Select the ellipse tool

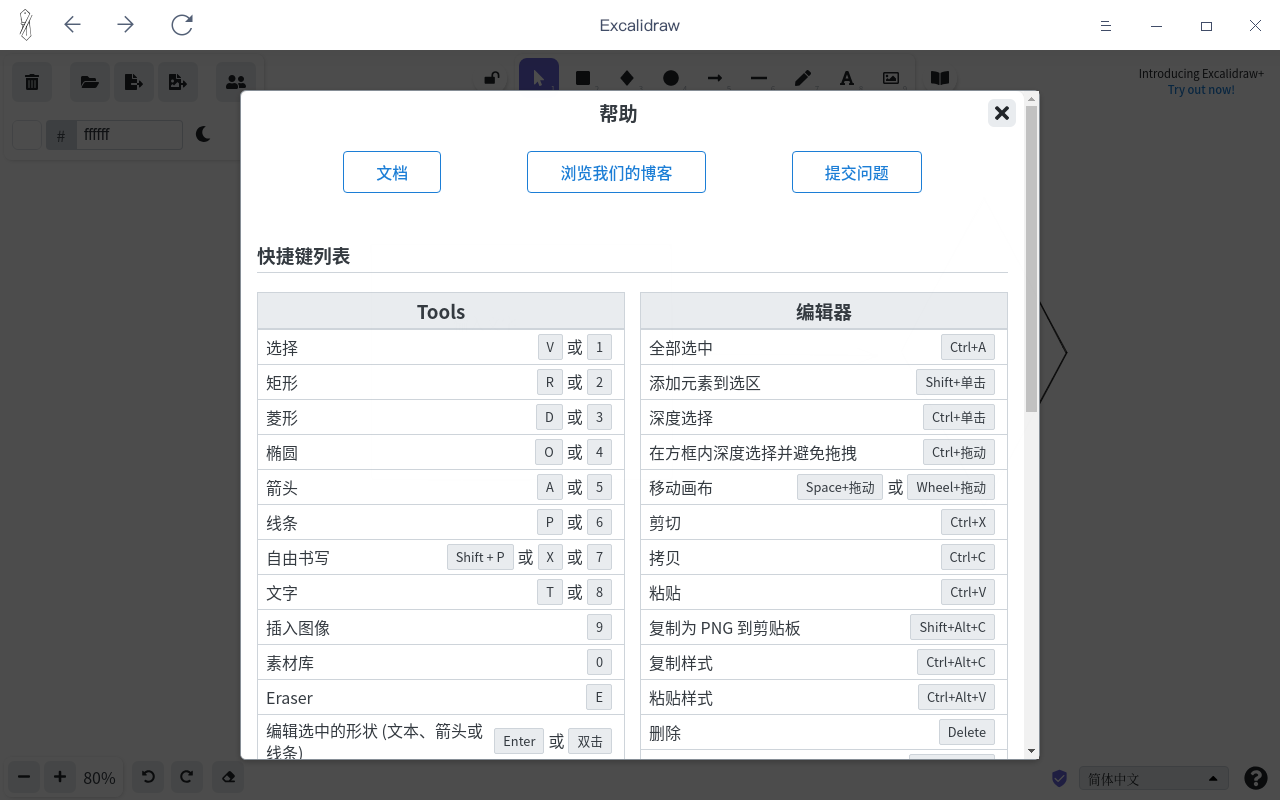click(x=671, y=78)
